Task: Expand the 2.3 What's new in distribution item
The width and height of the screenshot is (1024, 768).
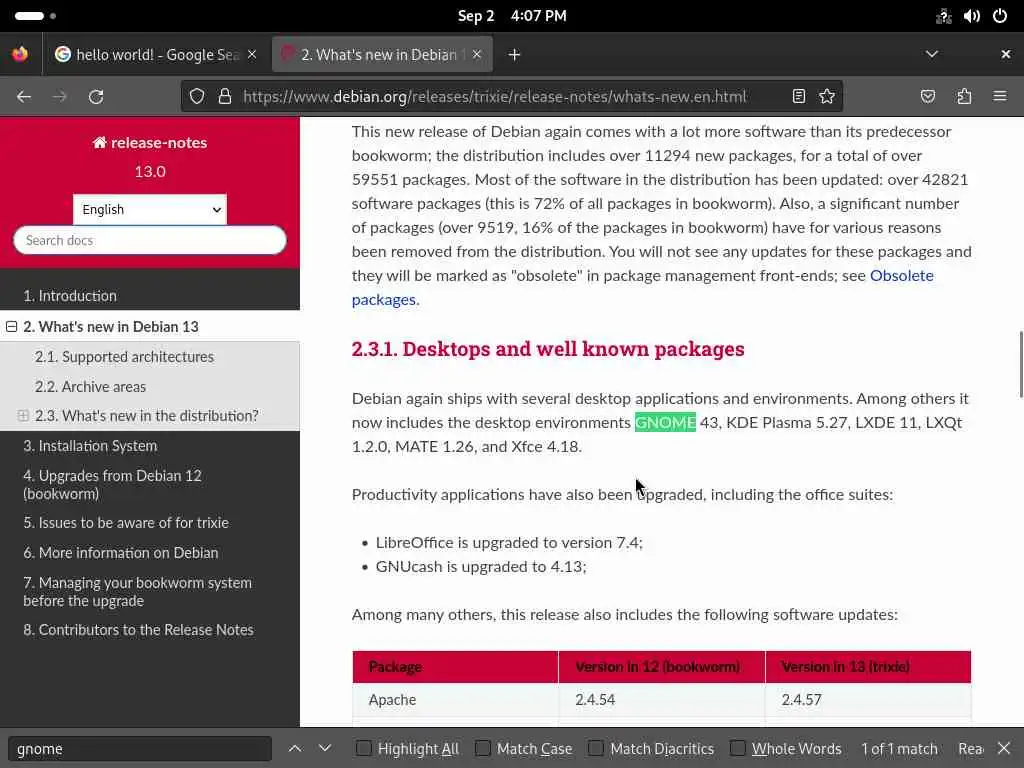Action: tap(23, 416)
